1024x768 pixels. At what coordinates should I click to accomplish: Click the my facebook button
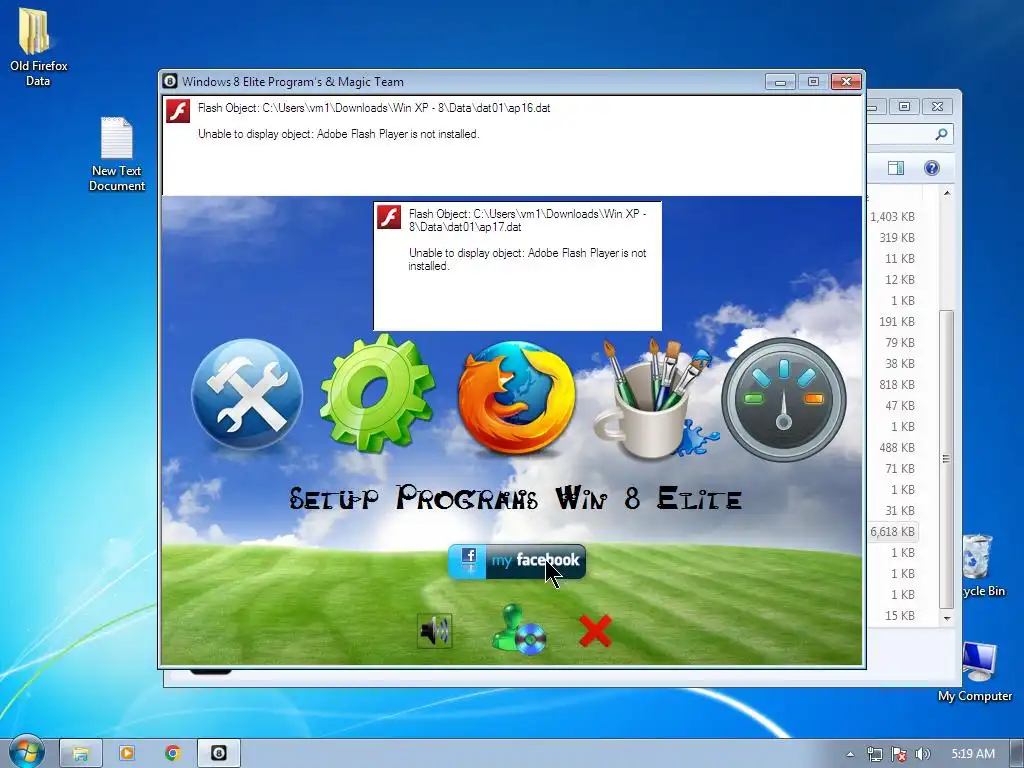tap(517, 561)
